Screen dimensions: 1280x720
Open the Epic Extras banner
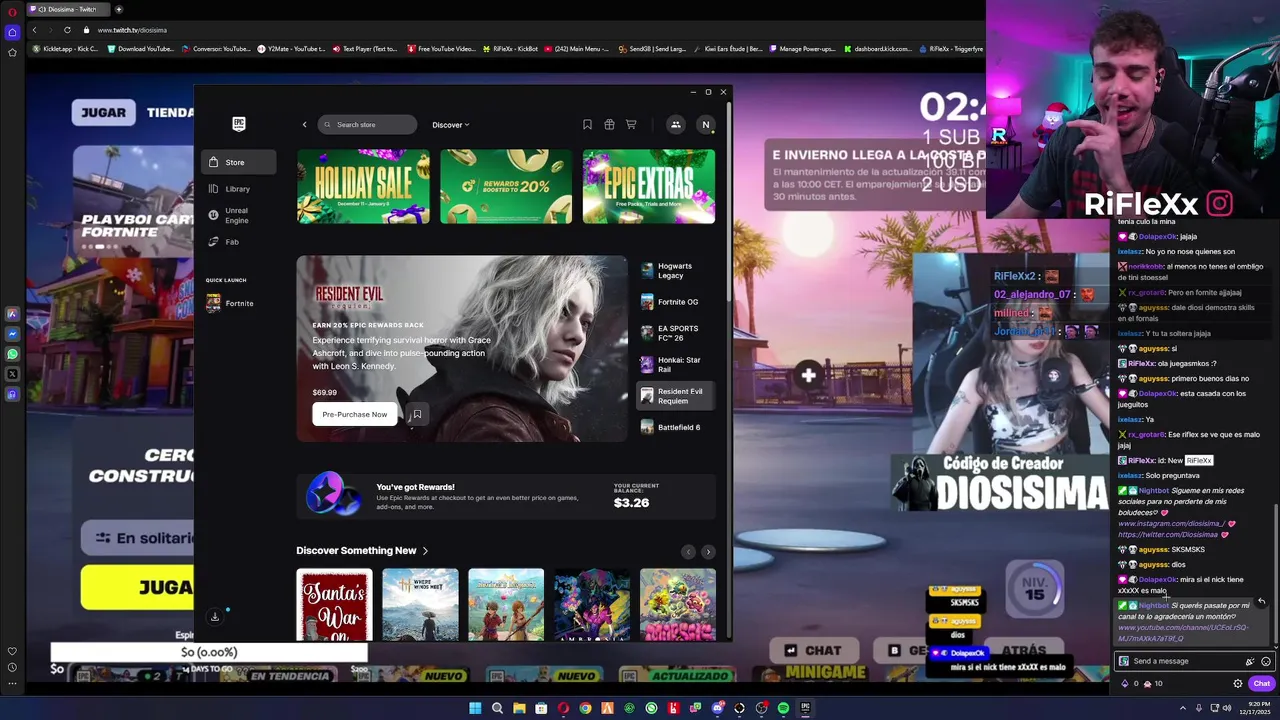(x=649, y=186)
